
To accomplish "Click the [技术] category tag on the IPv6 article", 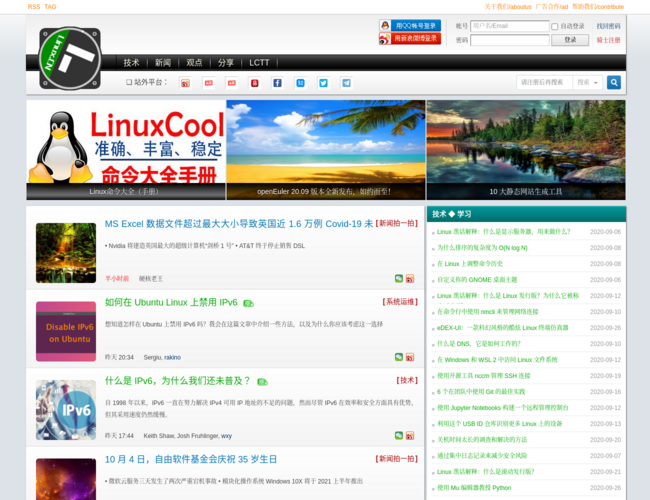I will coord(407,380).
